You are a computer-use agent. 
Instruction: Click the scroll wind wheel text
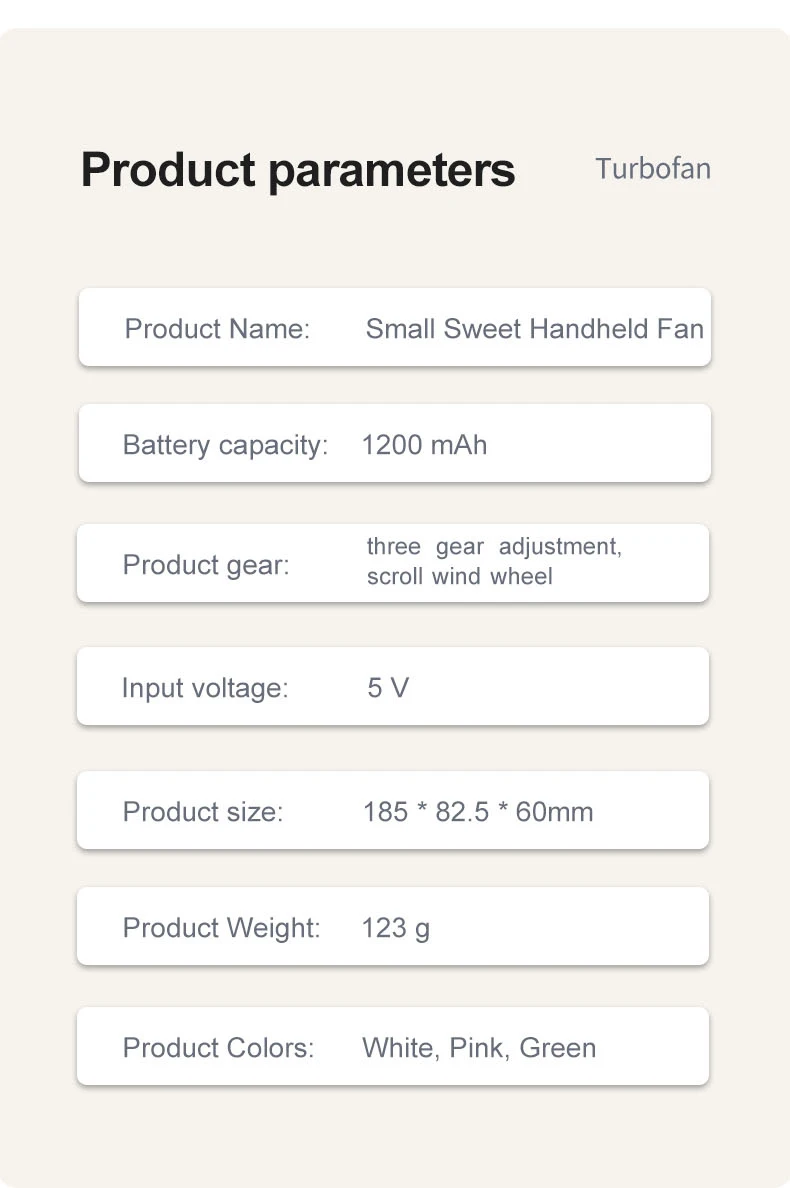[x=460, y=577]
